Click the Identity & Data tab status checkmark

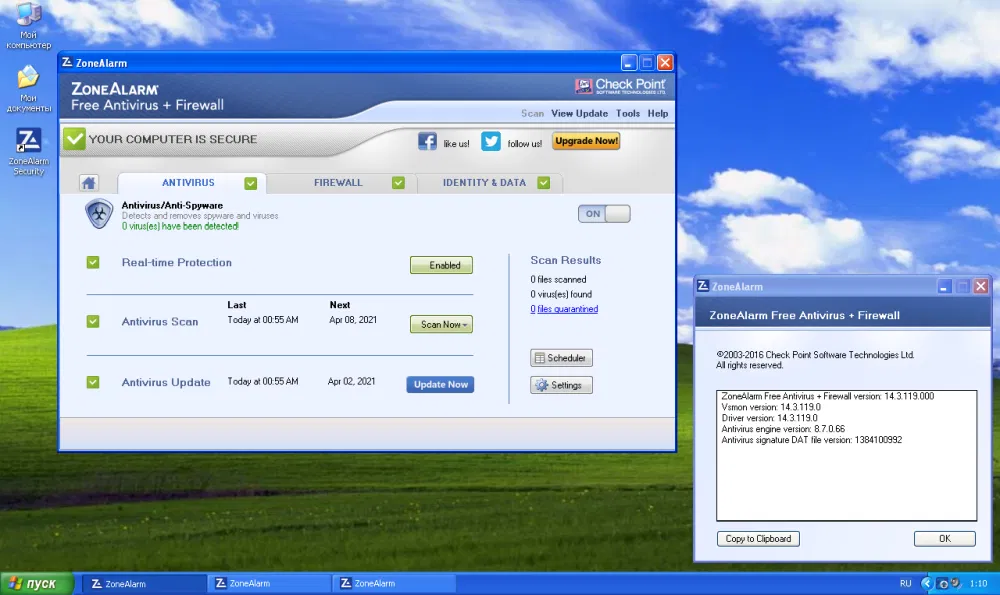click(543, 183)
